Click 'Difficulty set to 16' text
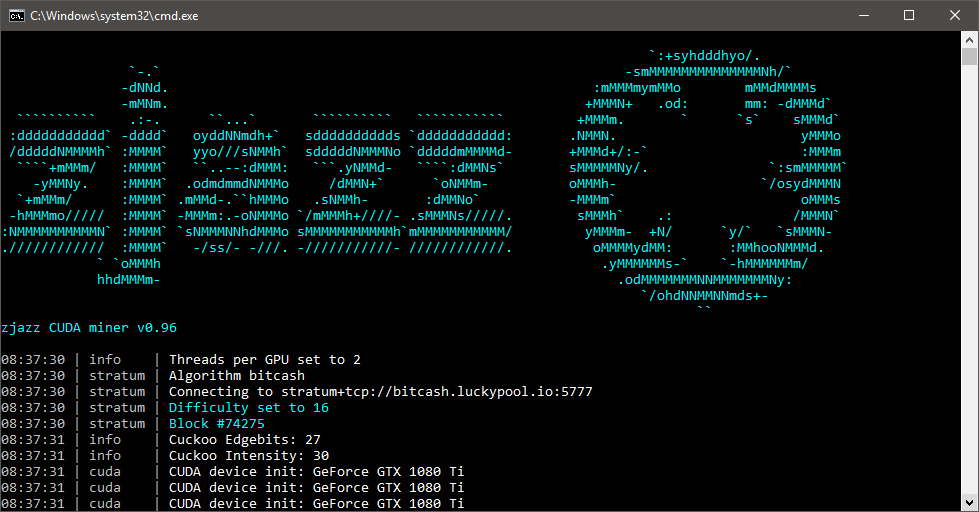This screenshot has width=979, height=512. point(248,408)
